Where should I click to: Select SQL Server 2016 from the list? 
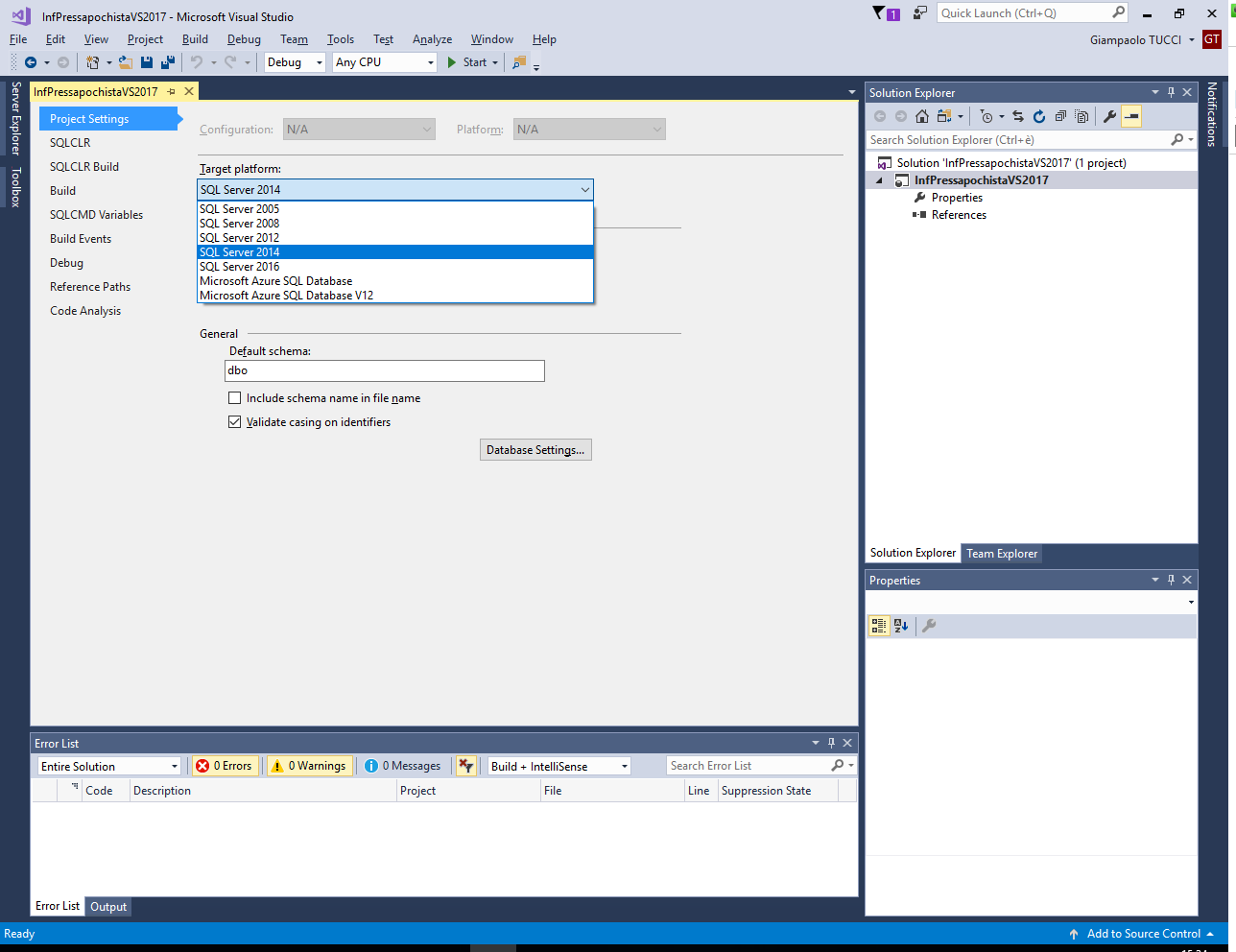coord(395,267)
